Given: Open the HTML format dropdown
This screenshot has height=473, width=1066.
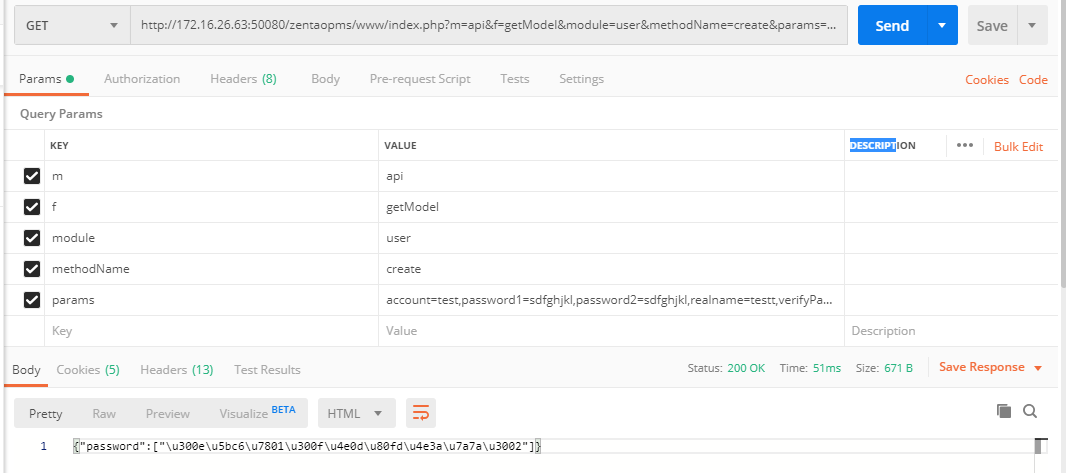Looking at the screenshot, I should (x=356, y=413).
